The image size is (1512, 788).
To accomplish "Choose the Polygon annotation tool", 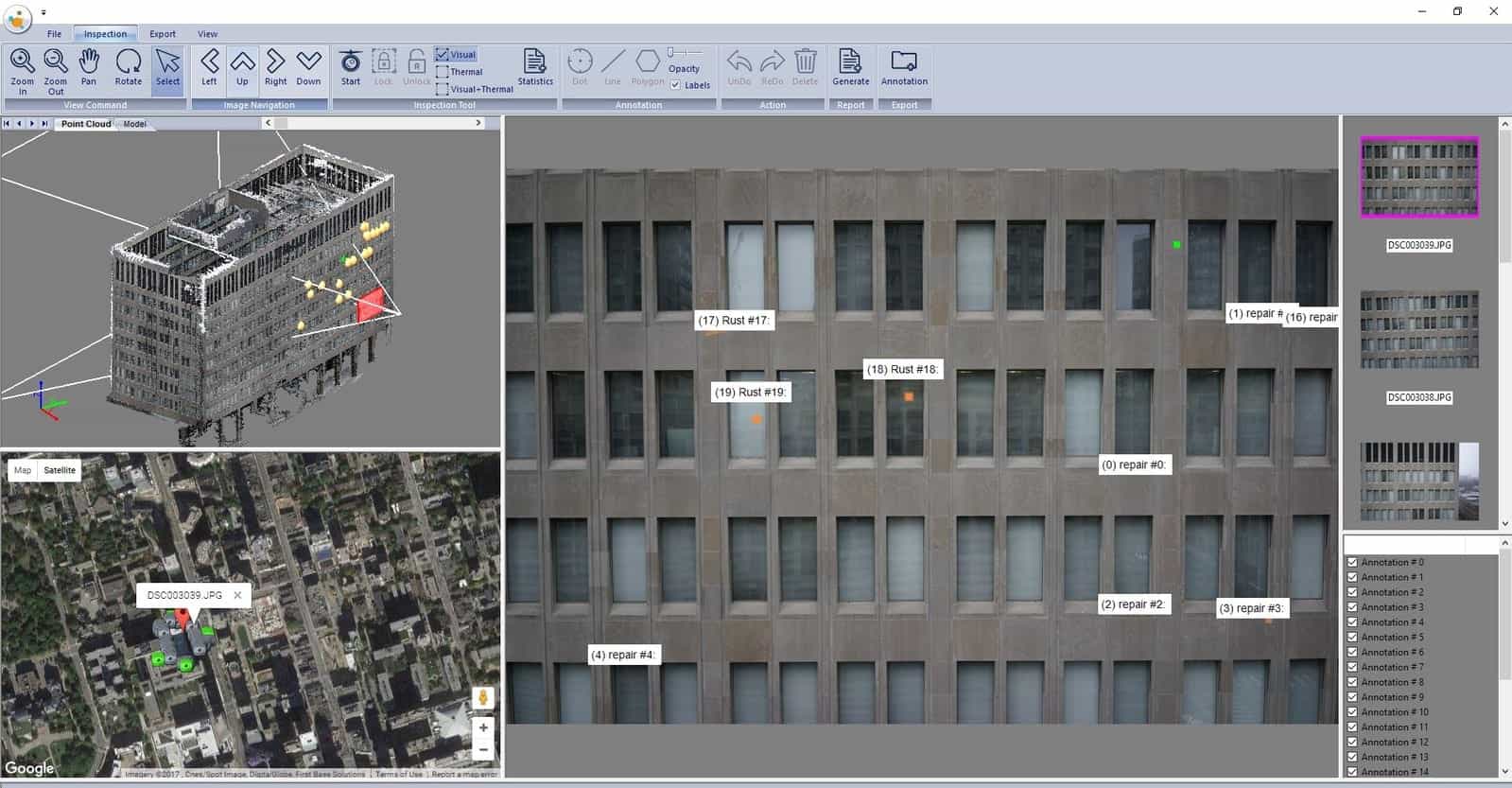I will pos(648,68).
